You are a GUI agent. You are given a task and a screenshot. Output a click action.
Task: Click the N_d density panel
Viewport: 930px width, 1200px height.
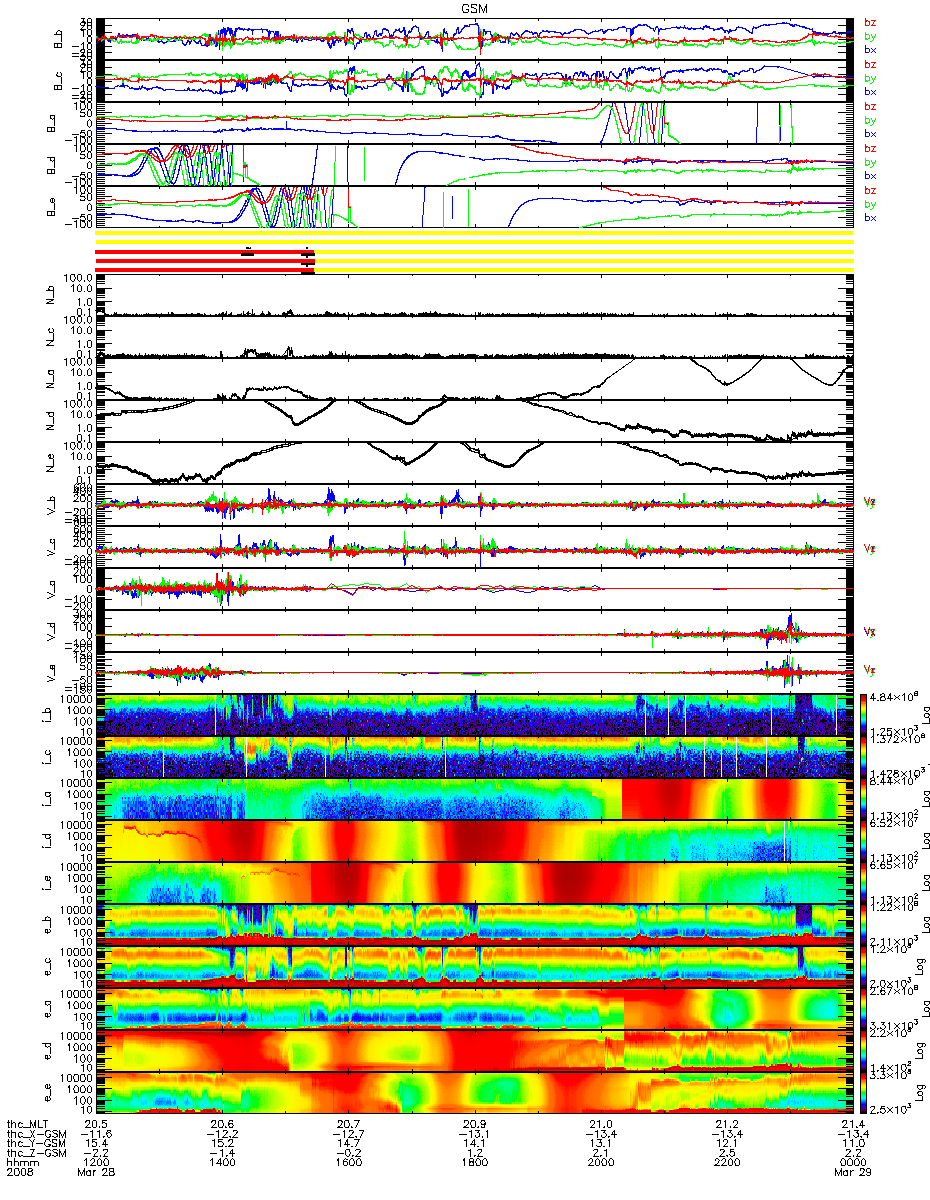click(475, 420)
